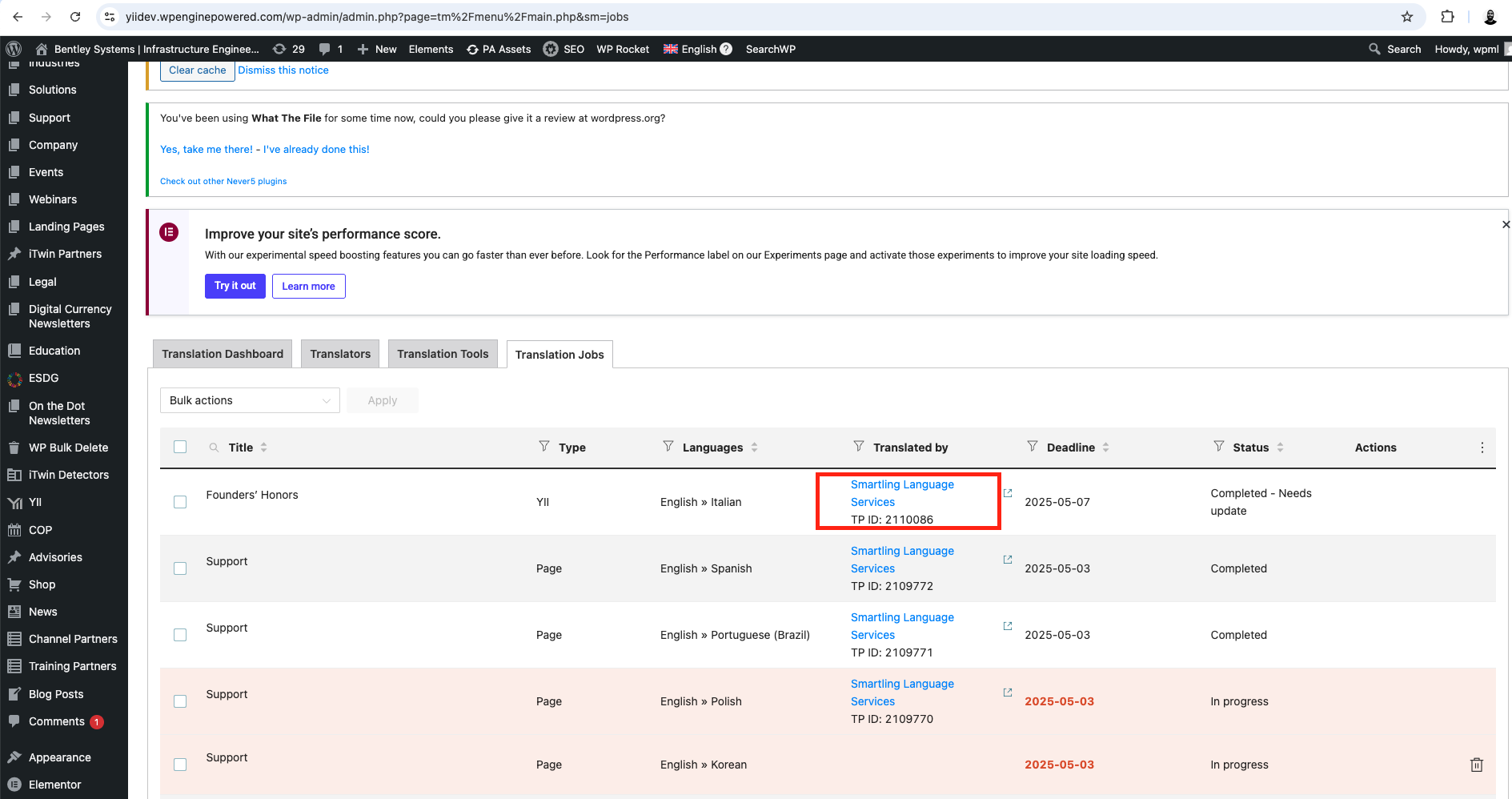Open the Bulk actions dropdown
Screen dimensions: 1512x799
[x=250, y=400]
